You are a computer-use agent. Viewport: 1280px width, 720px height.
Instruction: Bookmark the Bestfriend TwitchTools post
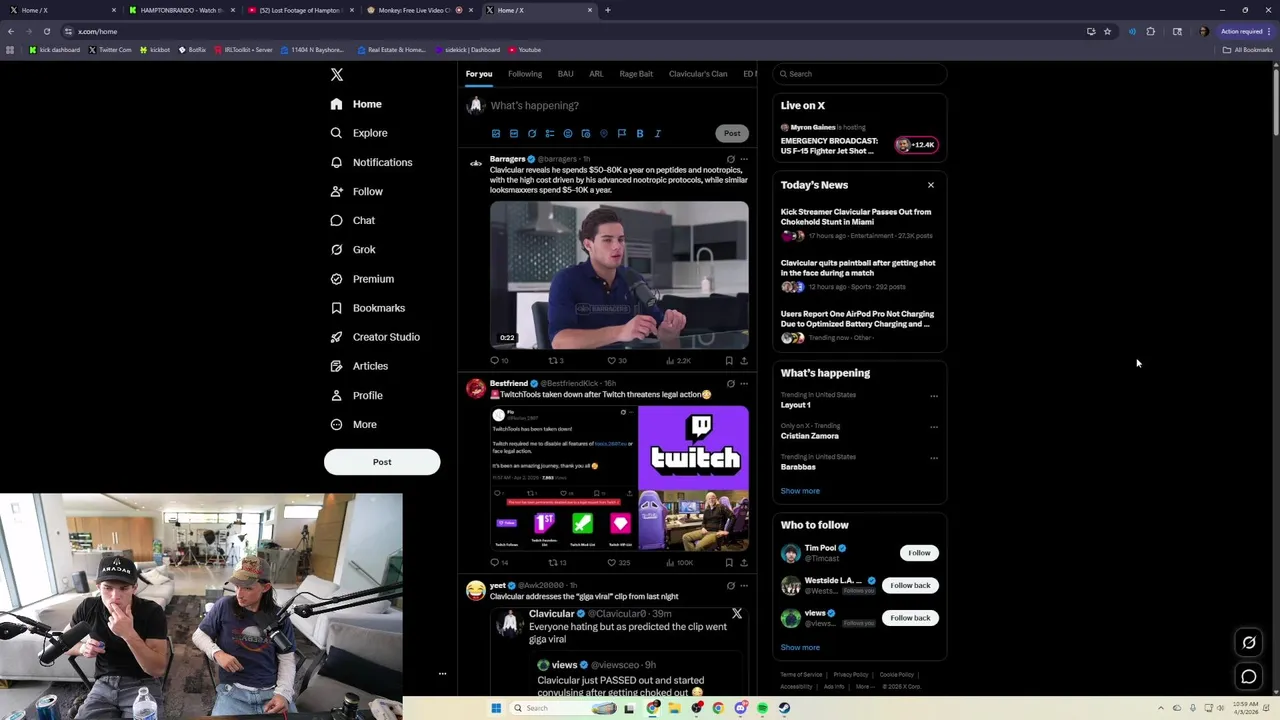click(x=729, y=563)
